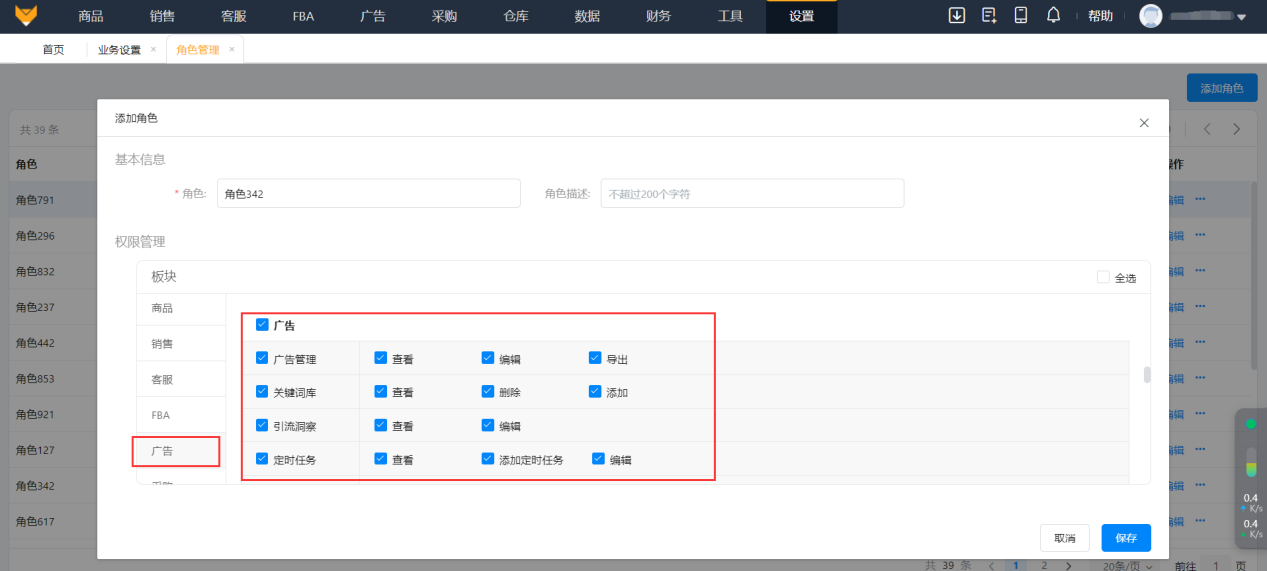Click the 保存 button

point(1126,538)
